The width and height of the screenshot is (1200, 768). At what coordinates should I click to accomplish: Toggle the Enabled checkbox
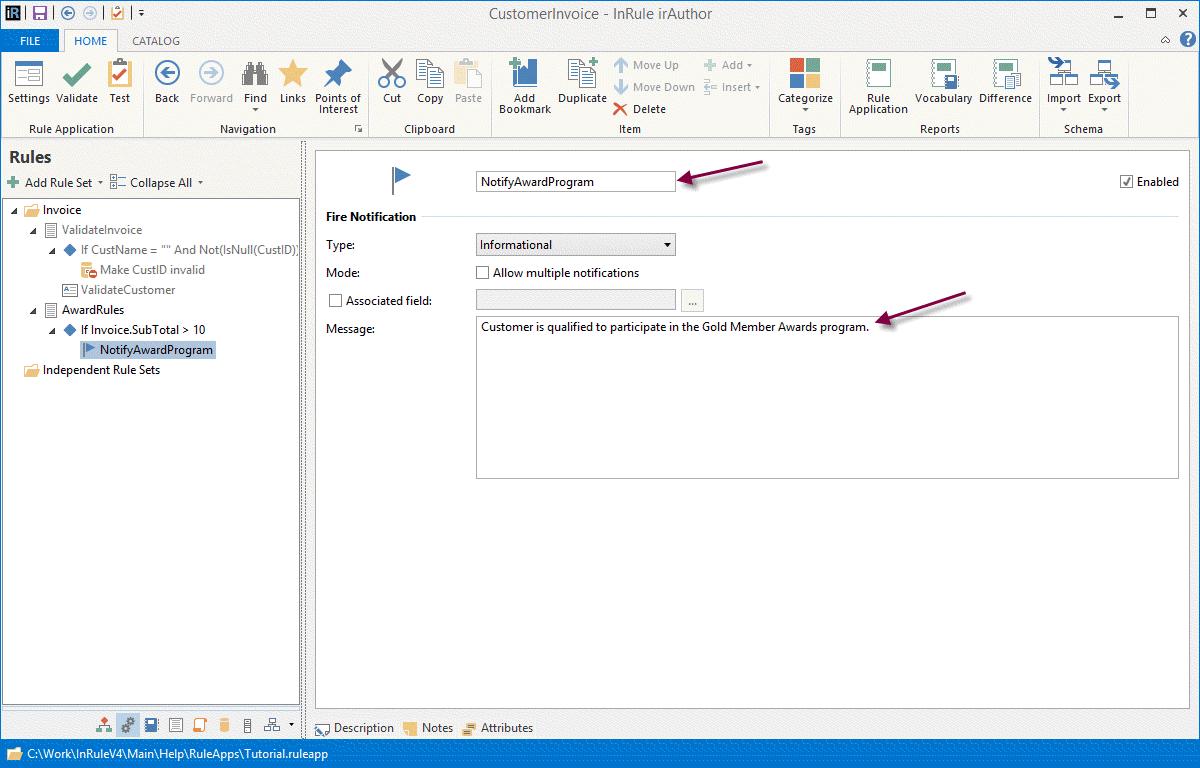click(x=1127, y=182)
